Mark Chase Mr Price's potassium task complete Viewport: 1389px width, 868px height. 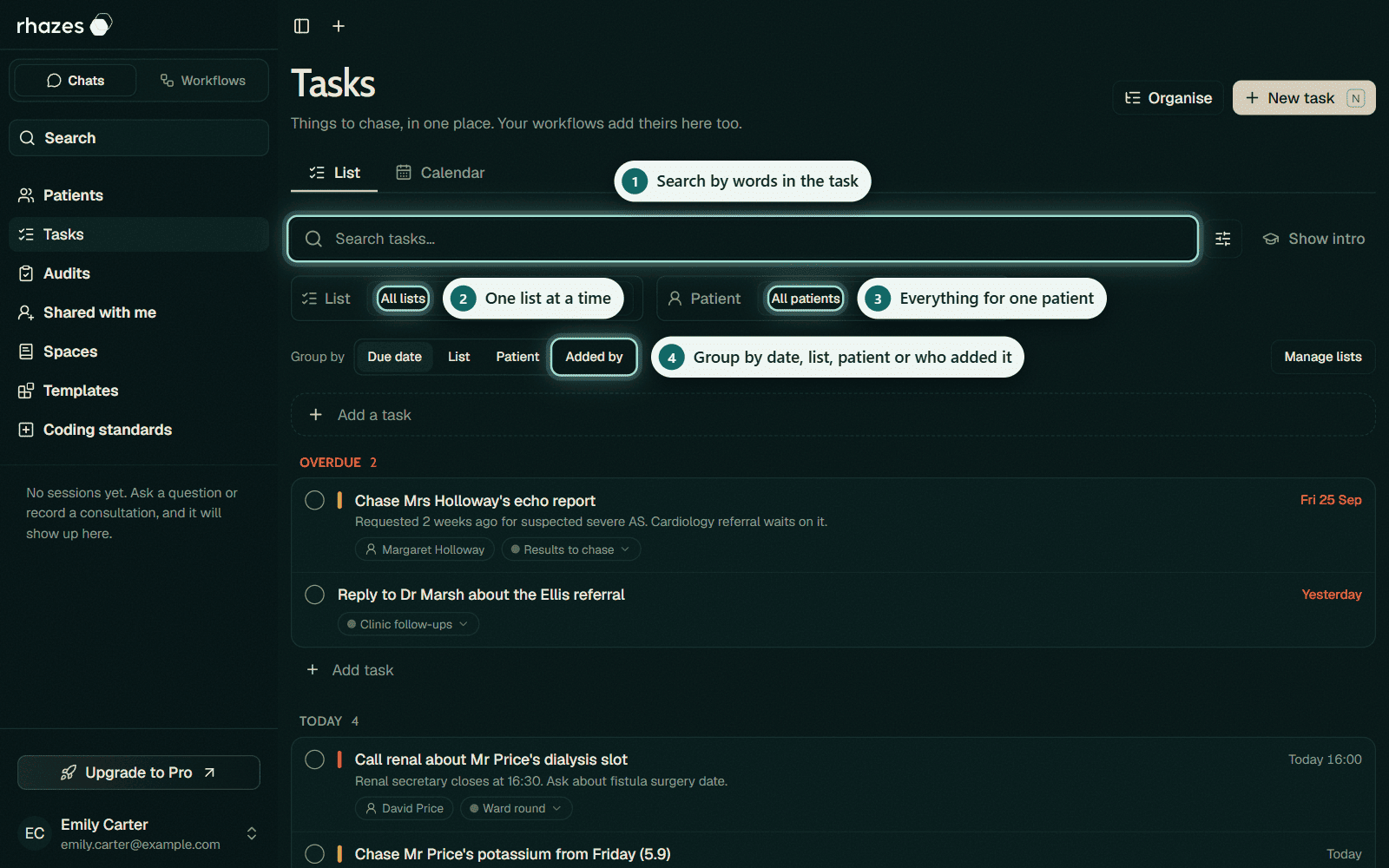(x=314, y=854)
